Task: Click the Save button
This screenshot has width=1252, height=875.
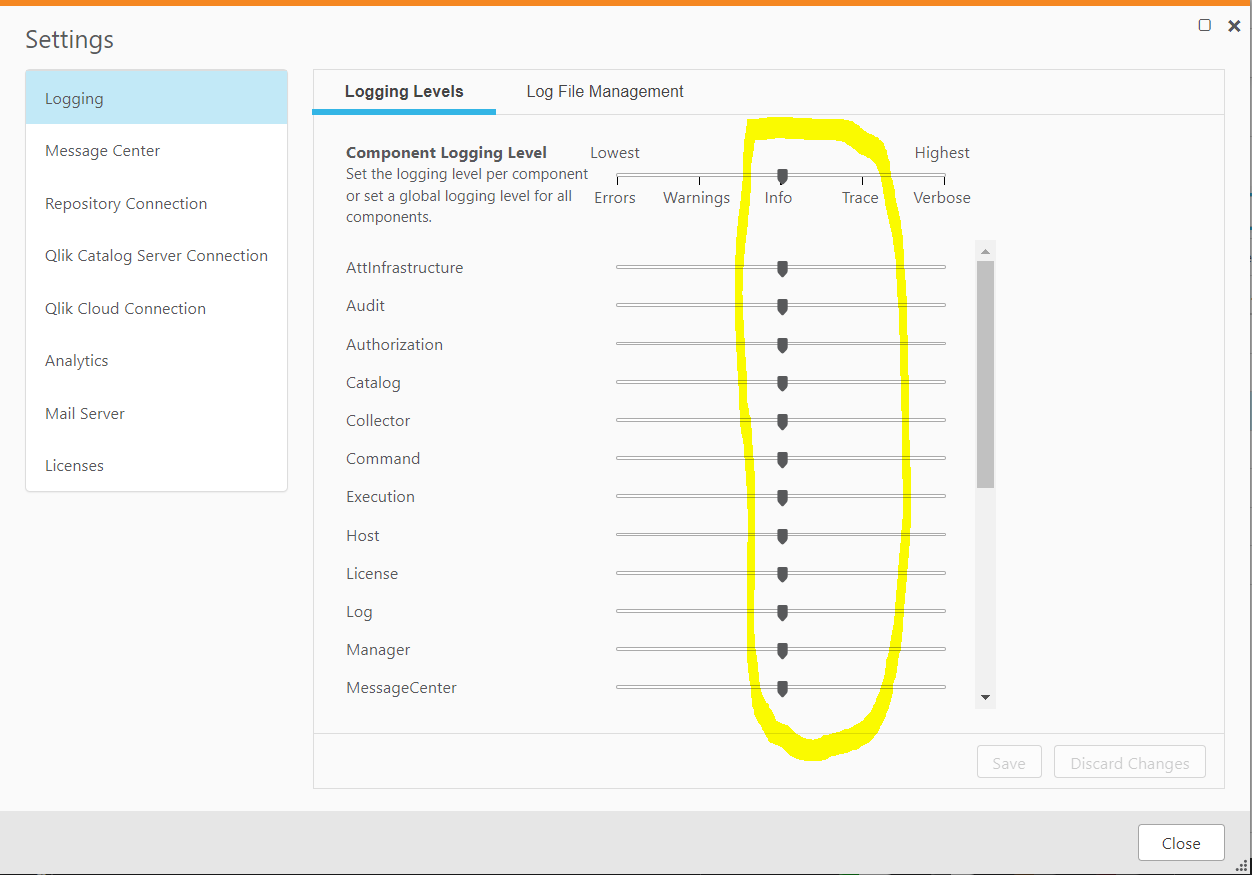Action: tap(1009, 763)
